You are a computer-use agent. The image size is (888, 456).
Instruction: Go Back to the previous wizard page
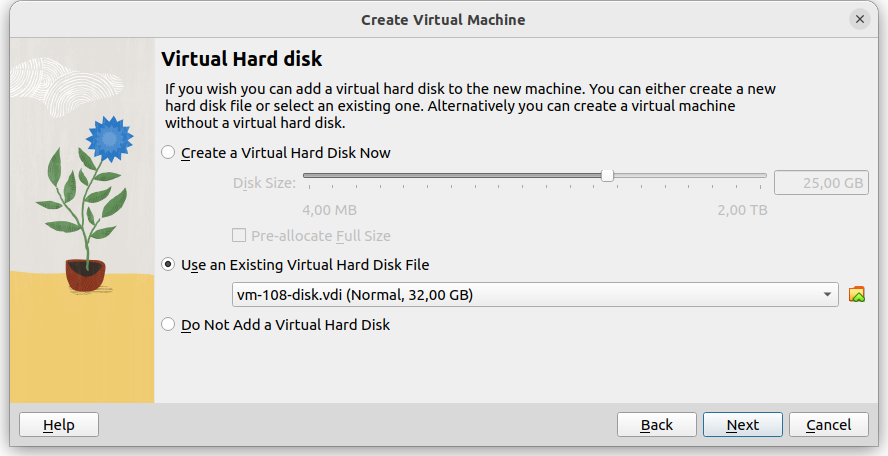click(656, 425)
